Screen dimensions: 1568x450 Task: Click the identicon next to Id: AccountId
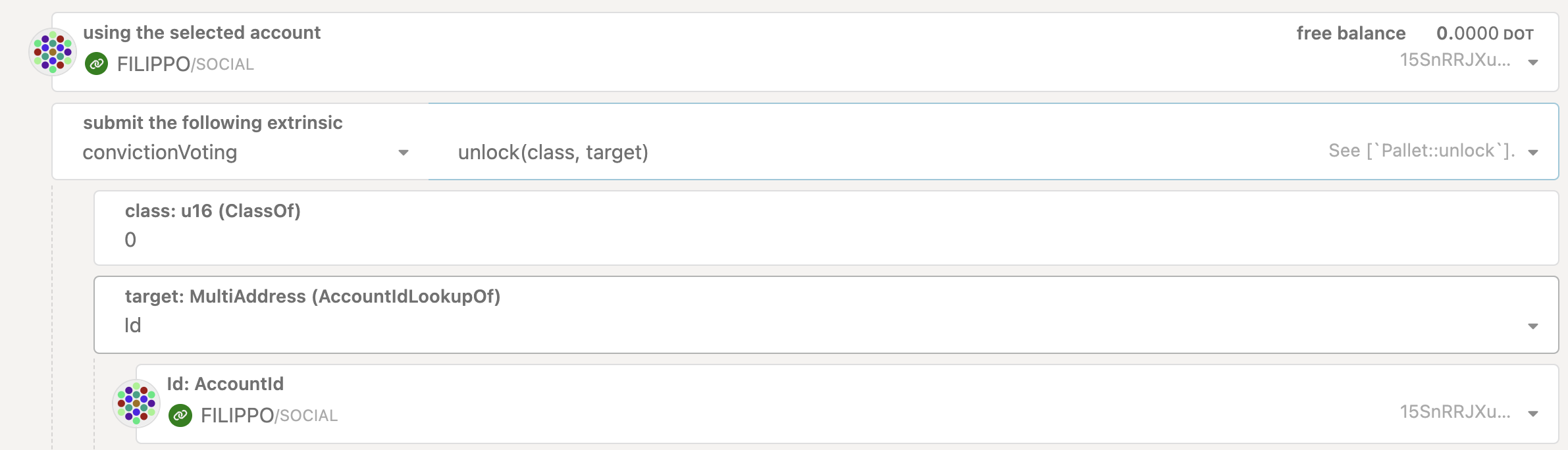point(136,403)
